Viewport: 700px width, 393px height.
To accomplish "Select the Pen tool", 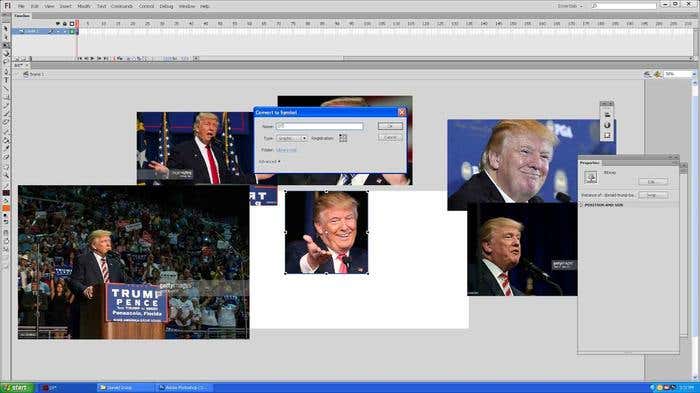I will point(6,71).
